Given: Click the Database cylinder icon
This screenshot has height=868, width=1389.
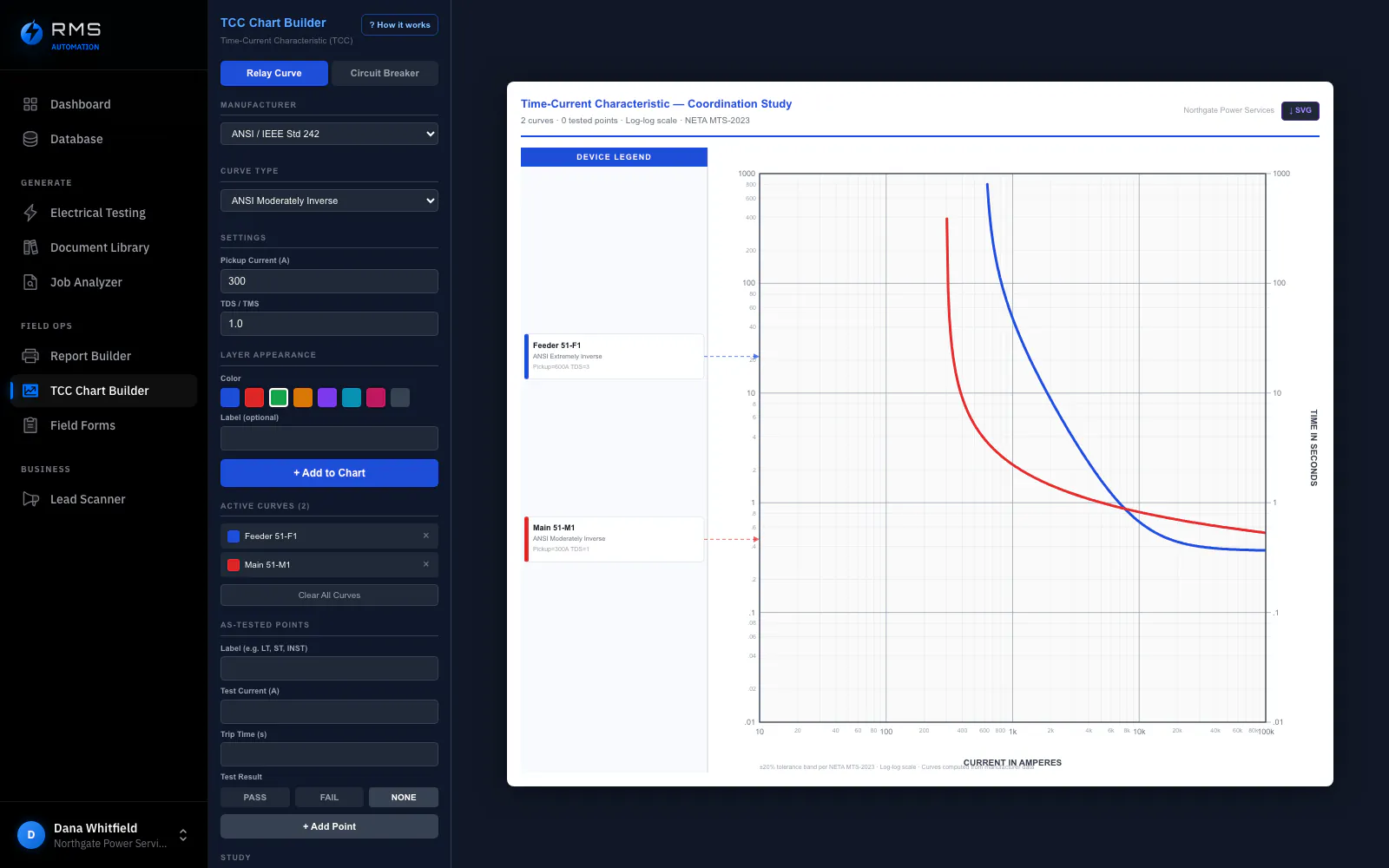Looking at the screenshot, I should (30, 139).
